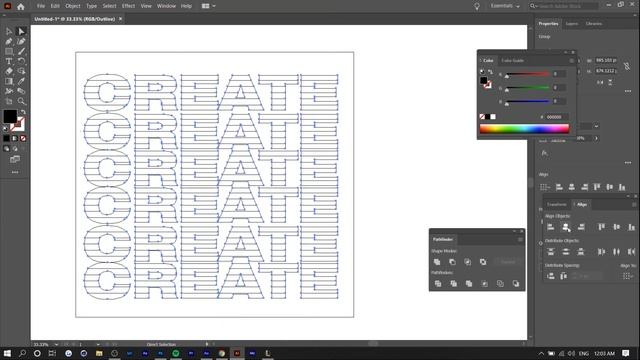Click Outline in Pathfinders row
This screenshot has height=360, width=640.
pyautogui.click(x=500, y=283)
